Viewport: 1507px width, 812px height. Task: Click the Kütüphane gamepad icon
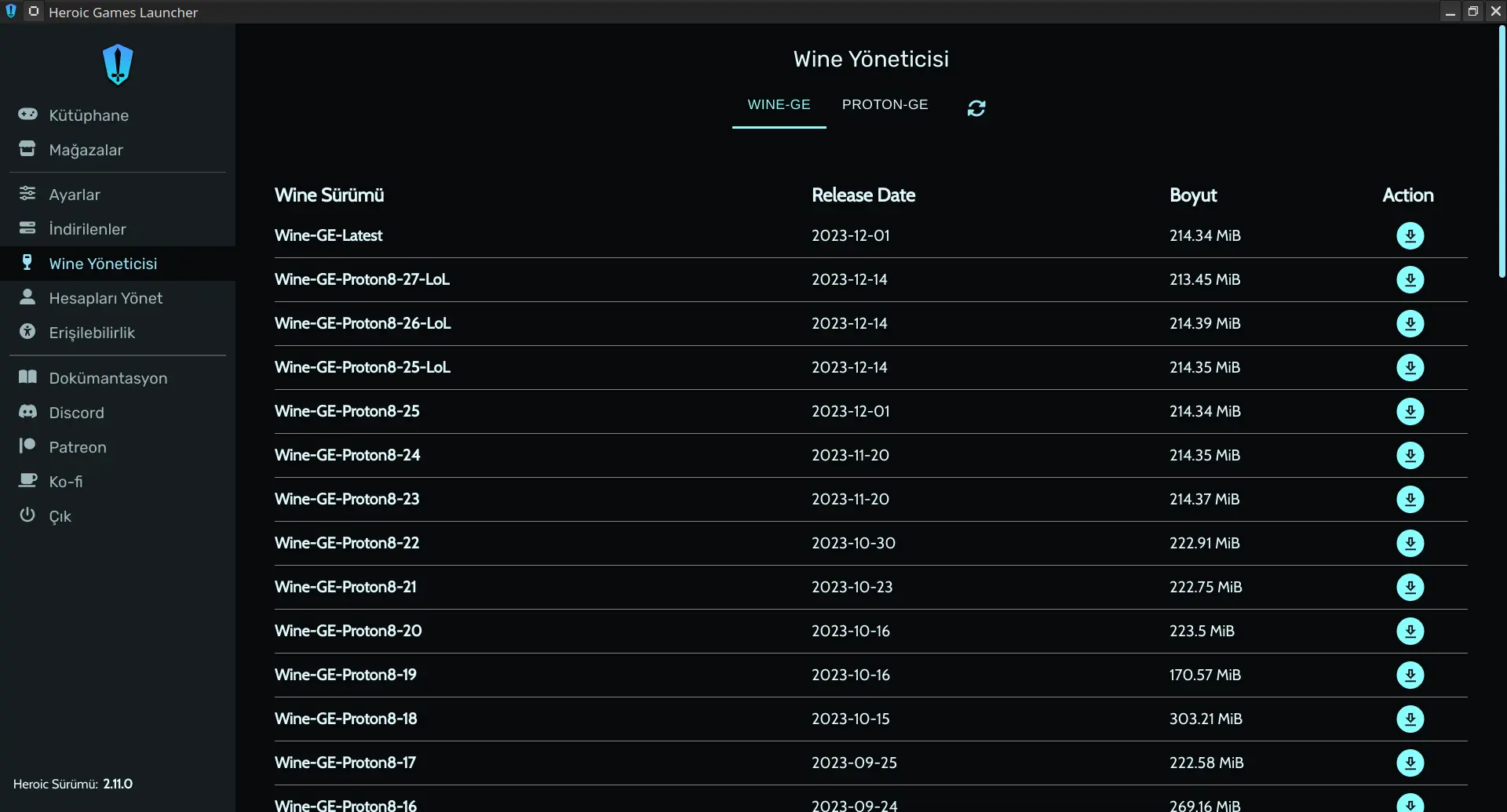pyautogui.click(x=27, y=115)
